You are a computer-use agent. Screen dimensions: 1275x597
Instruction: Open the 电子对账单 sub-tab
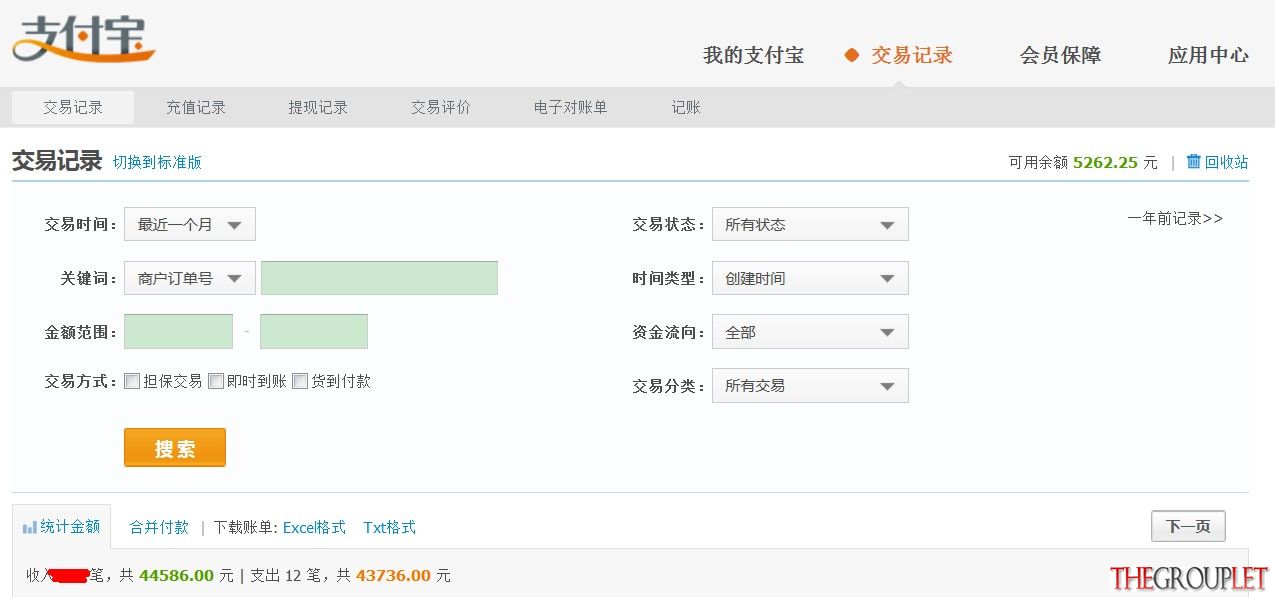coord(571,107)
